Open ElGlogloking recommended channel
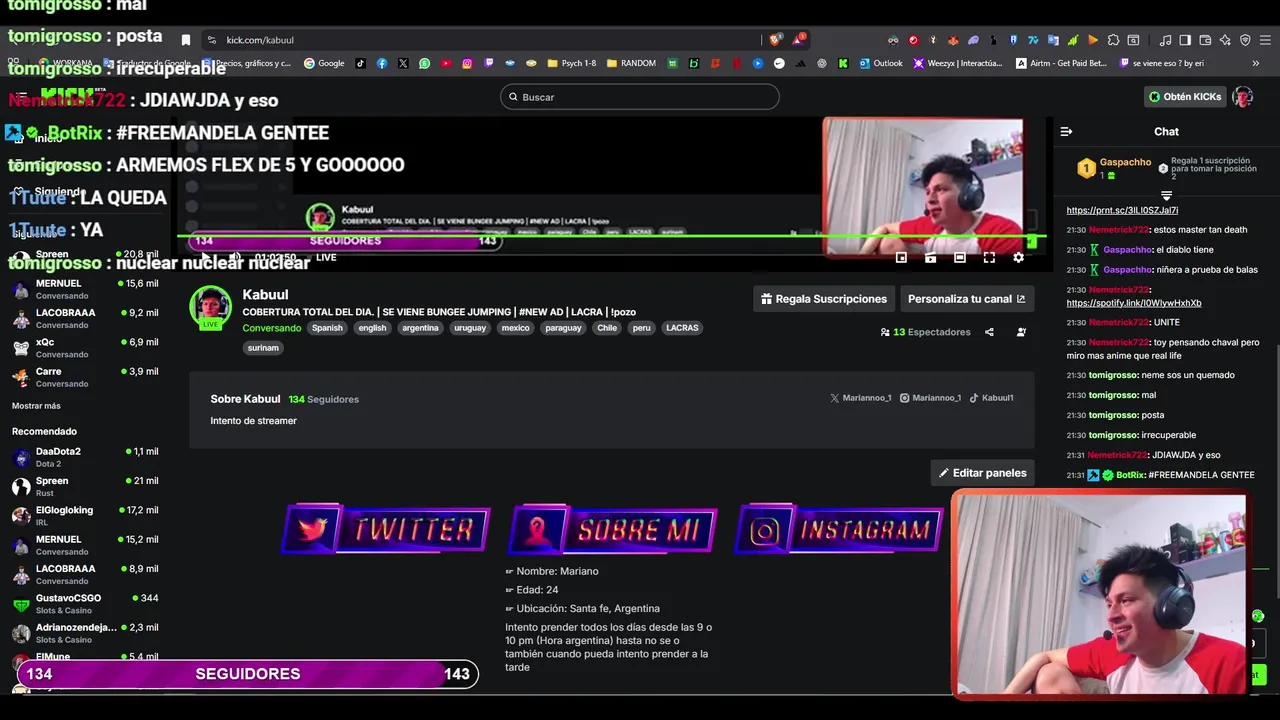 (85, 515)
